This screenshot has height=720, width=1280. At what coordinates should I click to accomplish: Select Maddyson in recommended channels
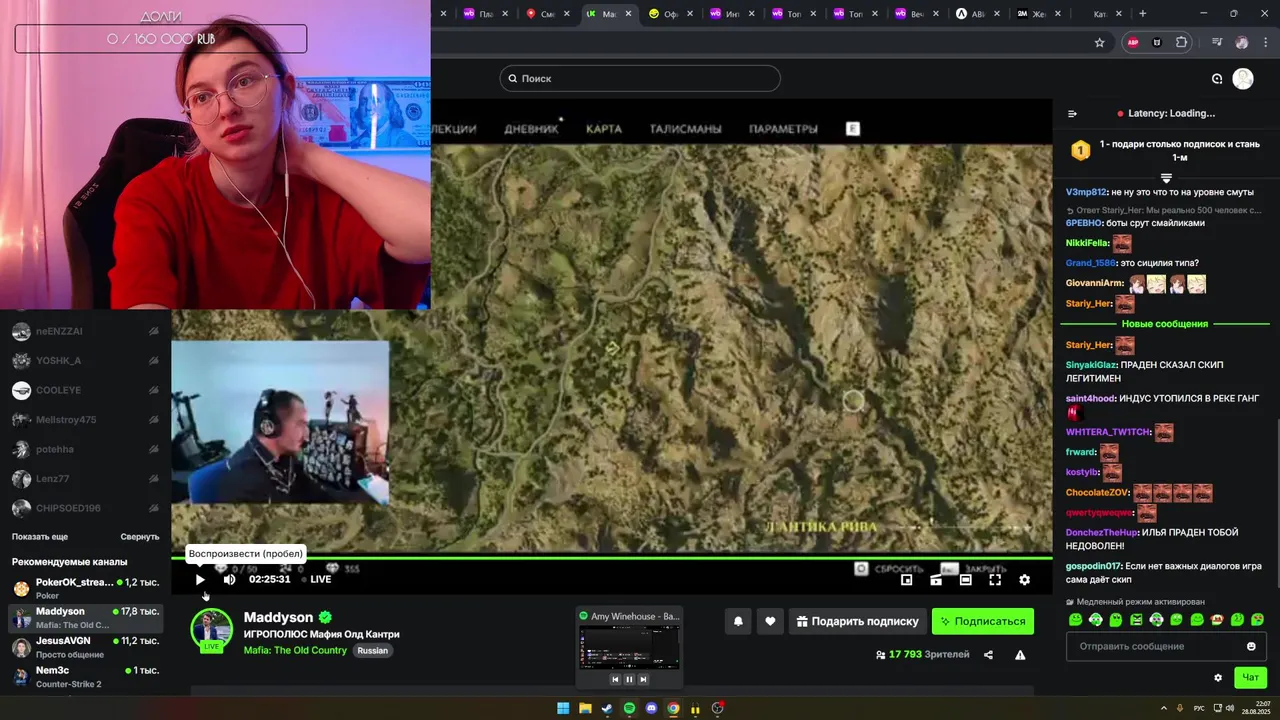(86, 617)
